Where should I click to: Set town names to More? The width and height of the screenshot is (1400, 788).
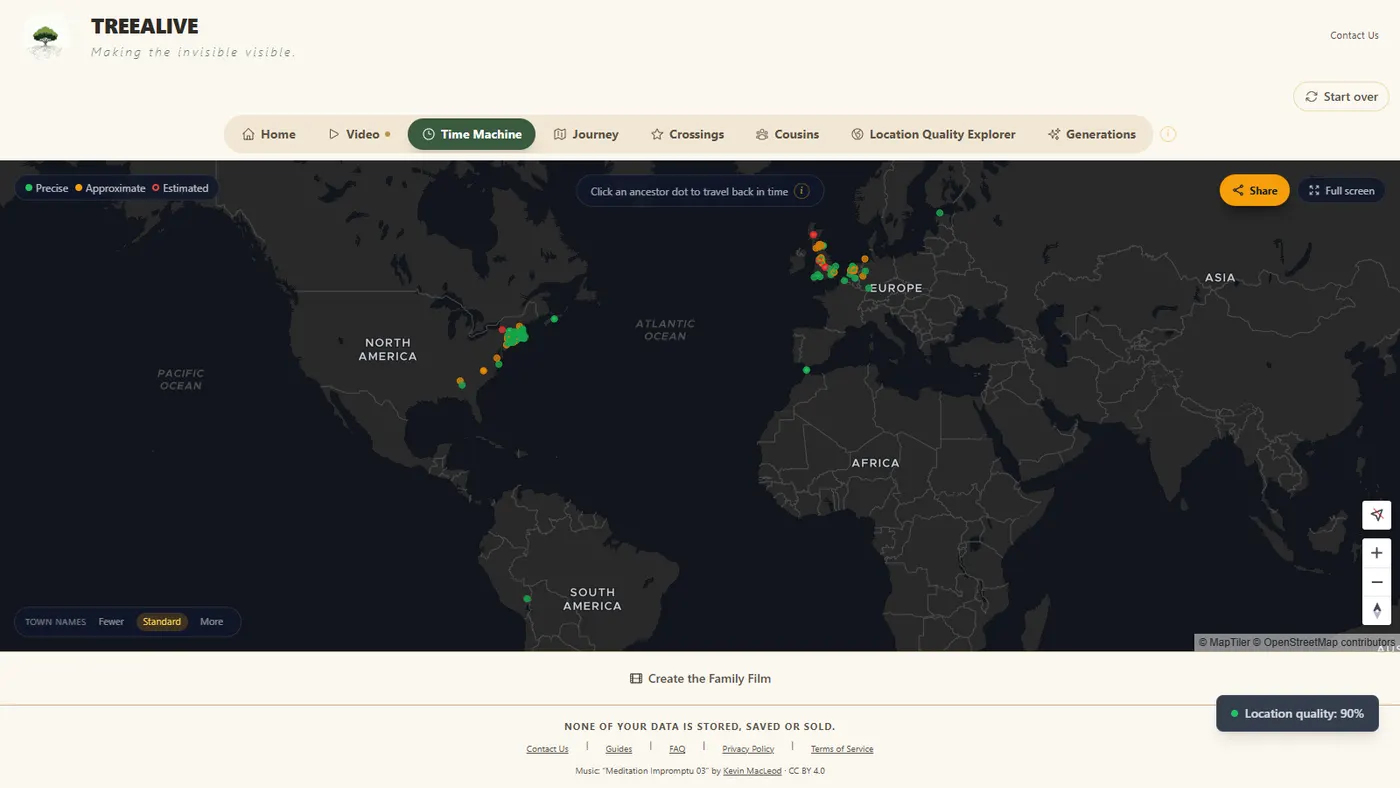[x=211, y=622]
